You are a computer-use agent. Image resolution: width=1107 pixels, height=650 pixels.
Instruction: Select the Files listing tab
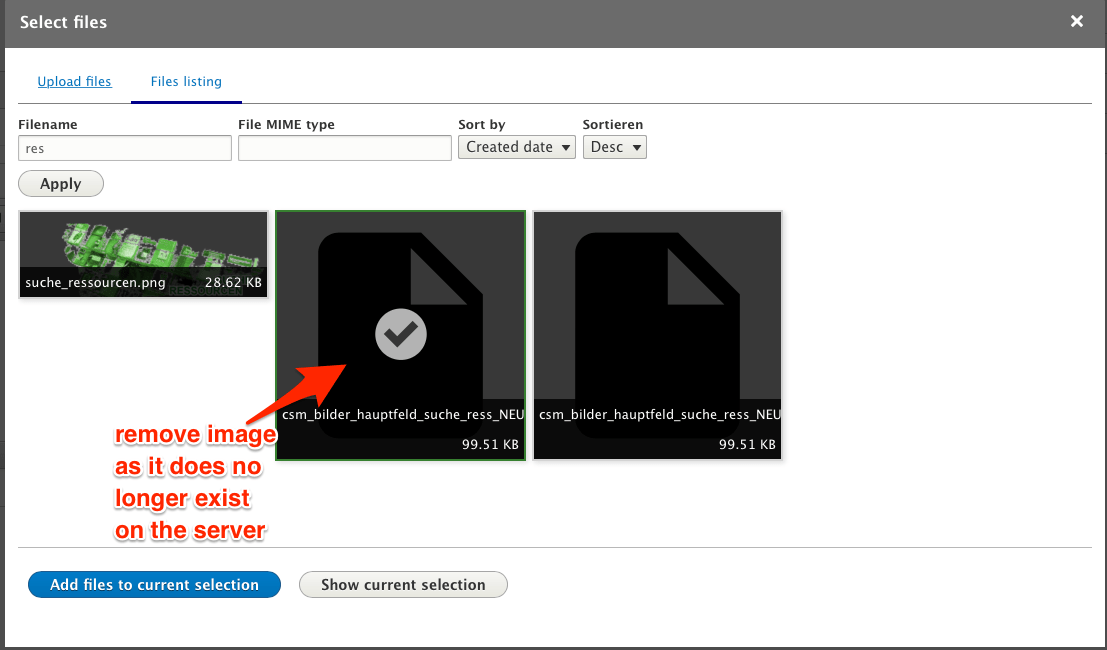click(185, 81)
